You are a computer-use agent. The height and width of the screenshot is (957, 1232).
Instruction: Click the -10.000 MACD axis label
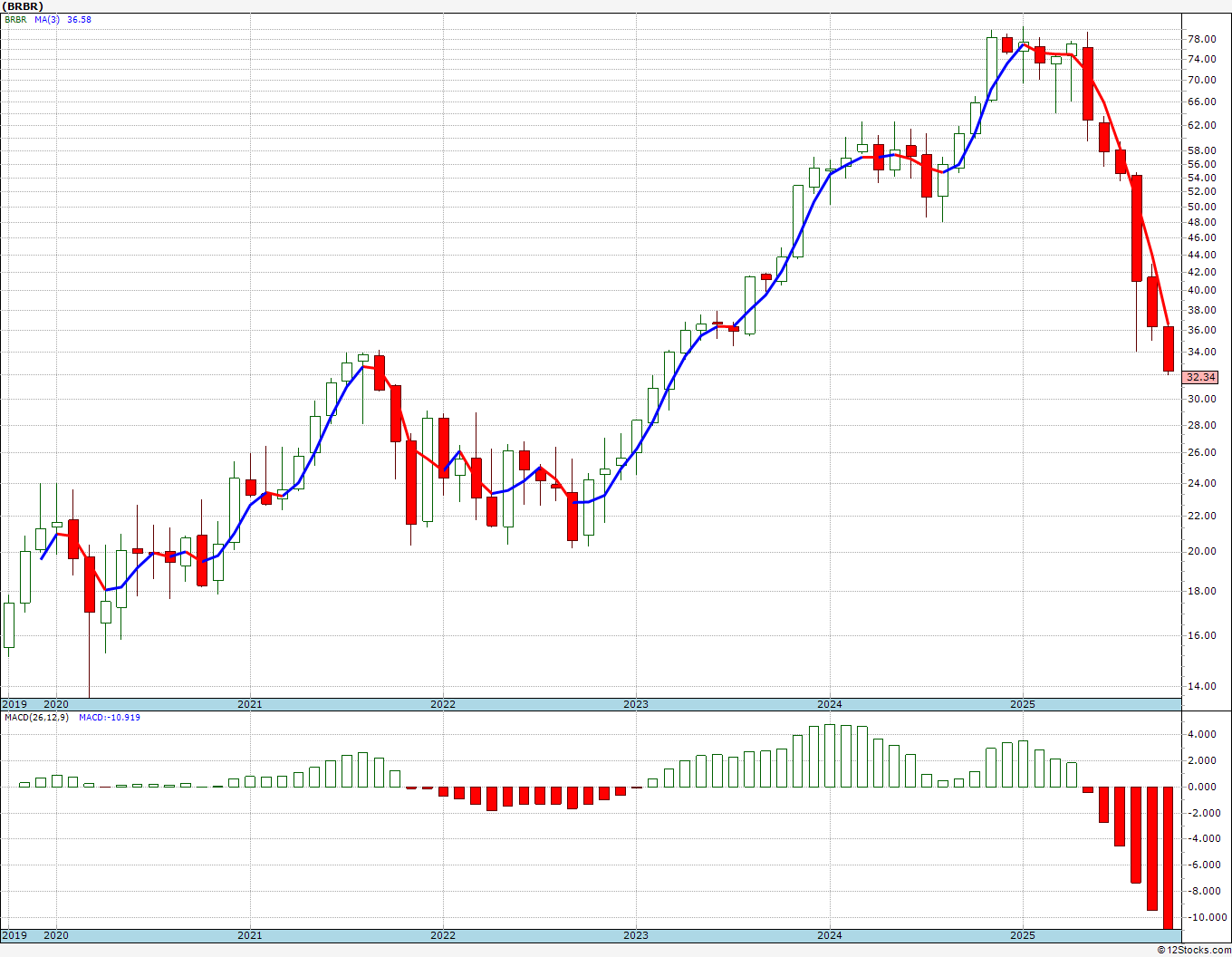[1201, 917]
